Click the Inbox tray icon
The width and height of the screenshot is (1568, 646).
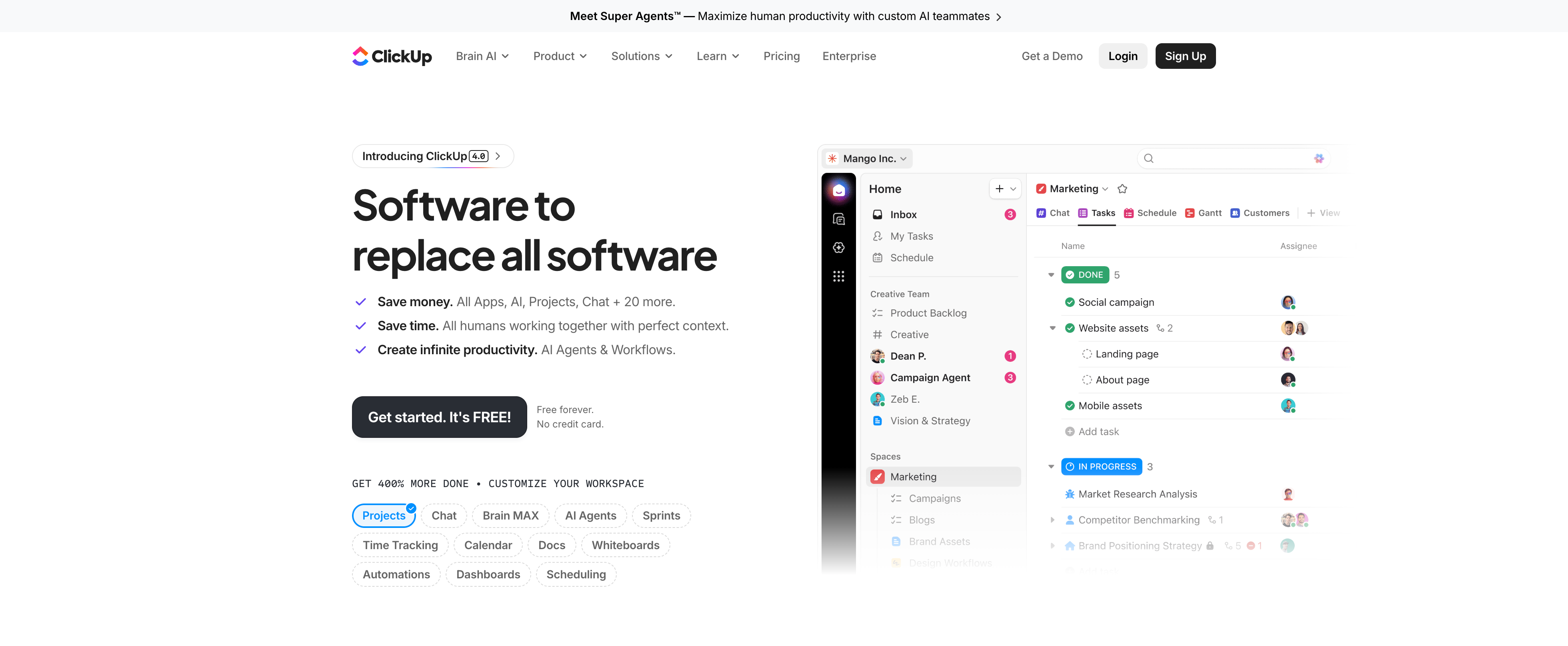click(x=877, y=214)
